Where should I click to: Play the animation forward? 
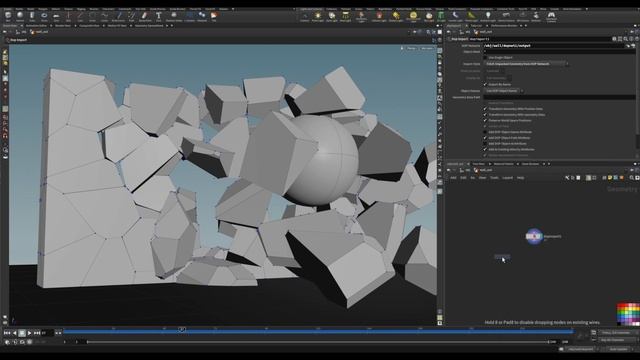(x=29, y=333)
